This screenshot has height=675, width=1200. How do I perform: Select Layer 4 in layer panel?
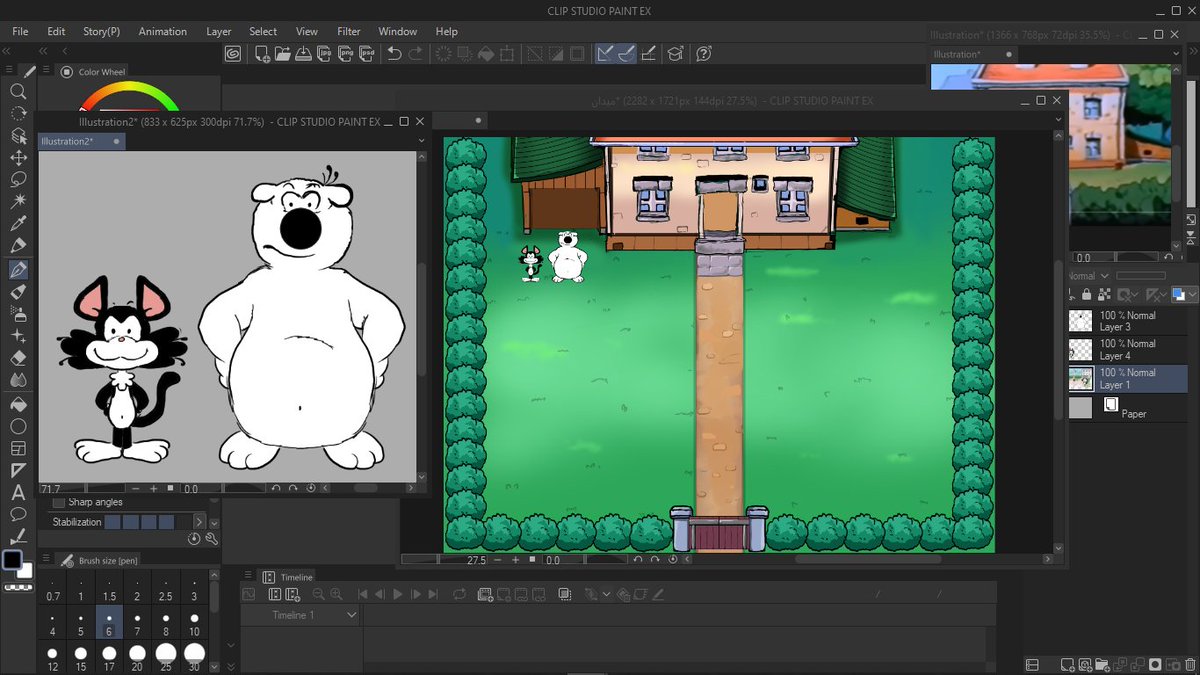coord(1128,349)
